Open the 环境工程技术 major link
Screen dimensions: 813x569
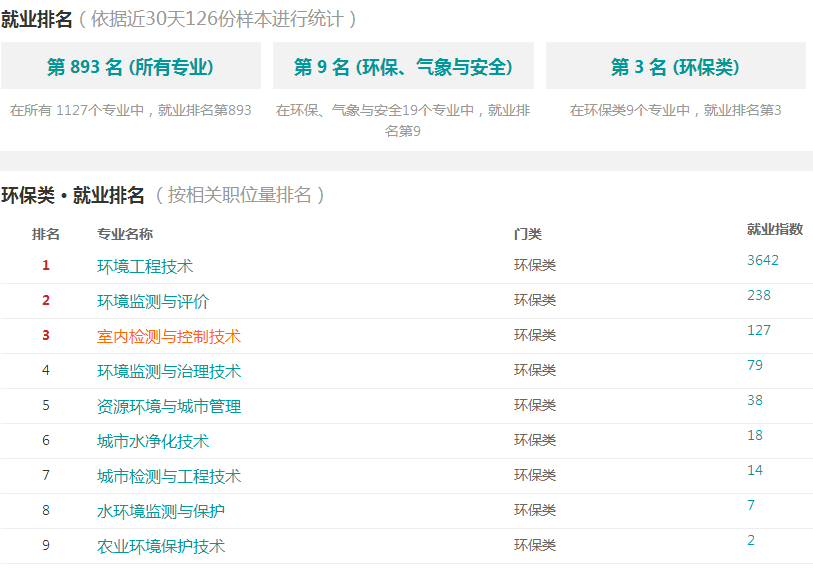145,267
